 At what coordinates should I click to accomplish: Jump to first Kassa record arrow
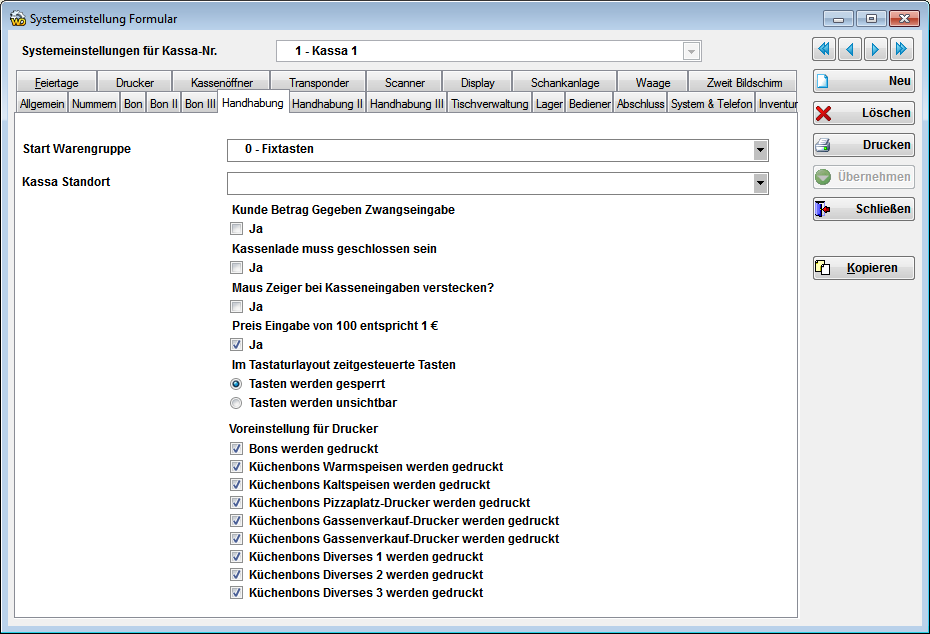click(x=824, y=49)
